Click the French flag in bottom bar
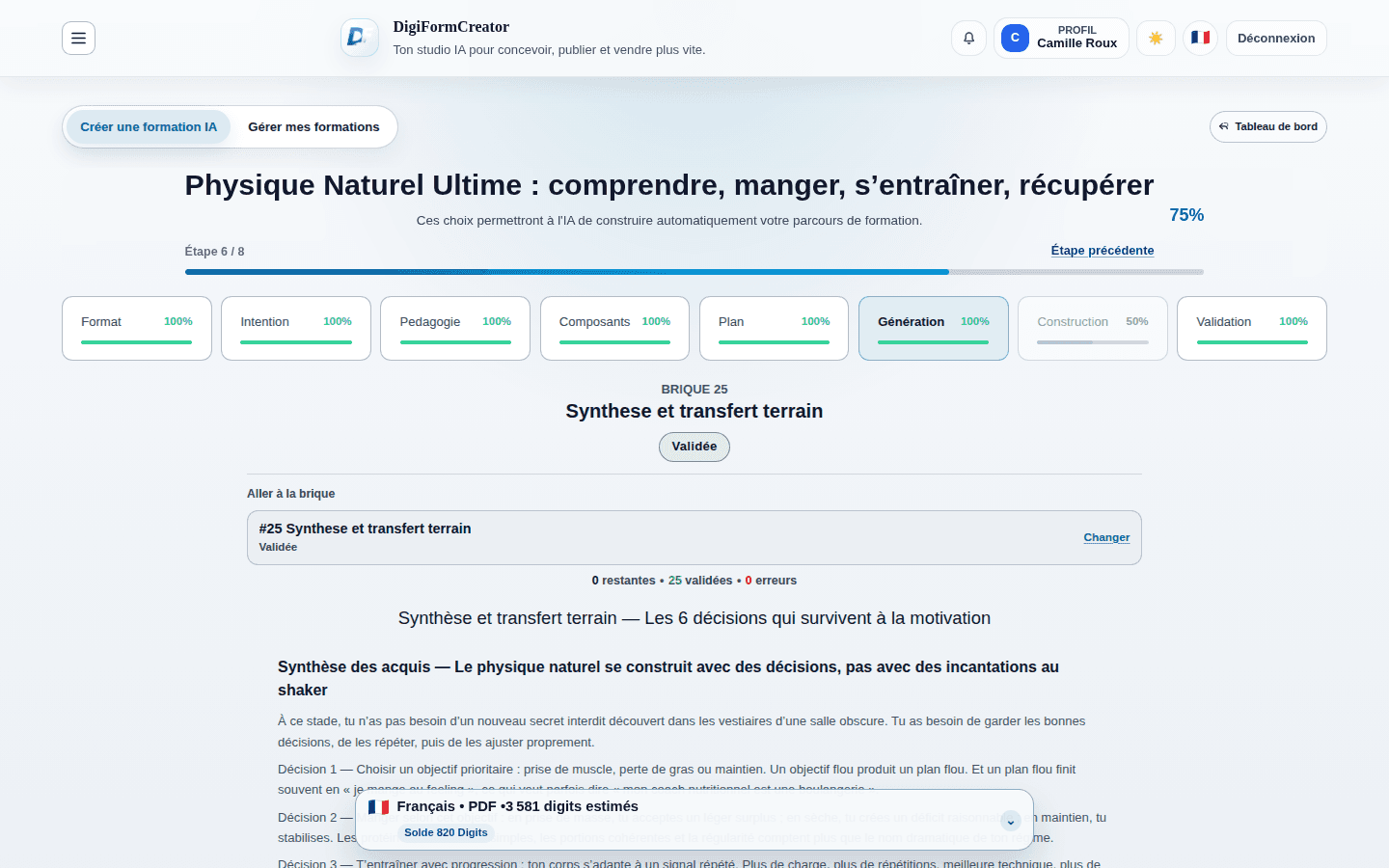The width and height of the screenshot is (1389, 868). coord(378,807)
